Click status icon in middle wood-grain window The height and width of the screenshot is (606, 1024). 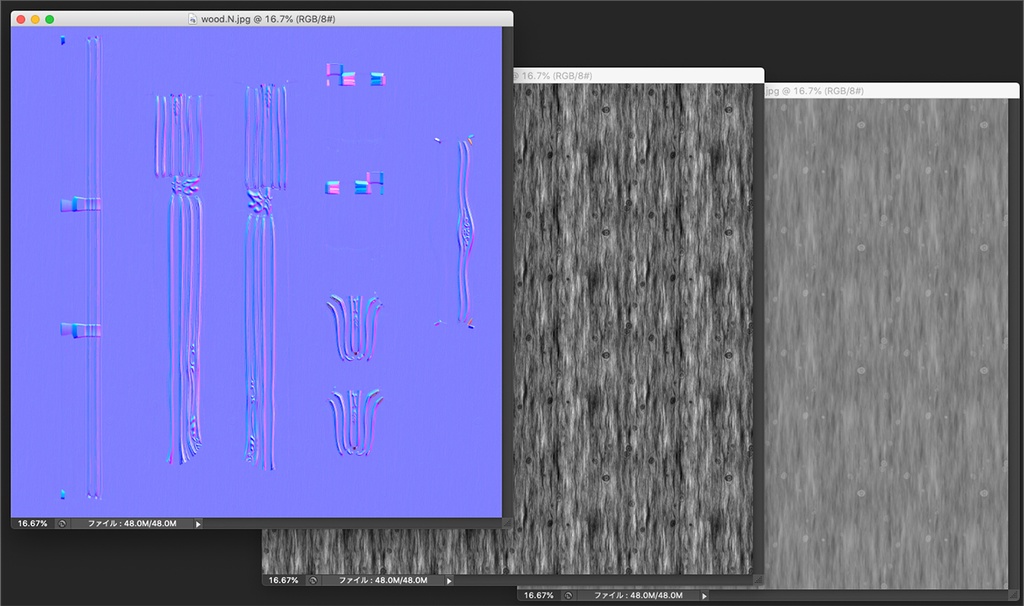(x=313, y=581)
